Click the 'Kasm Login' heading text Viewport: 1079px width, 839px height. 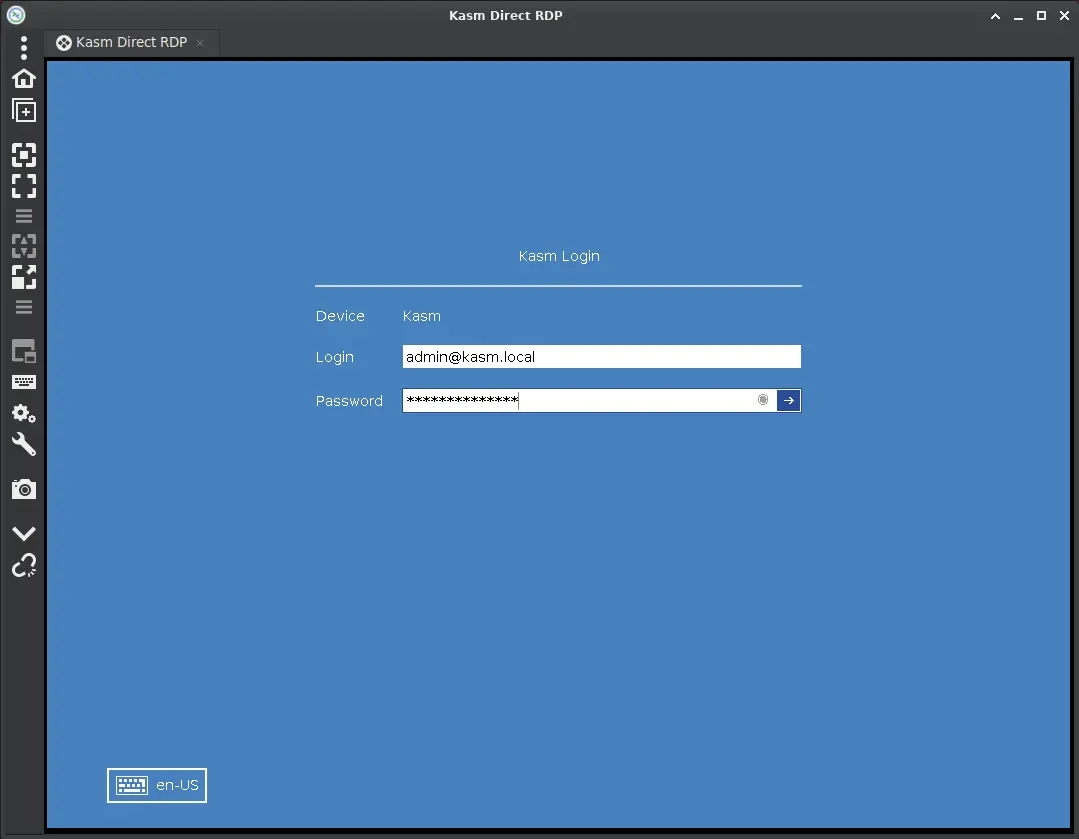pos(559,256)
